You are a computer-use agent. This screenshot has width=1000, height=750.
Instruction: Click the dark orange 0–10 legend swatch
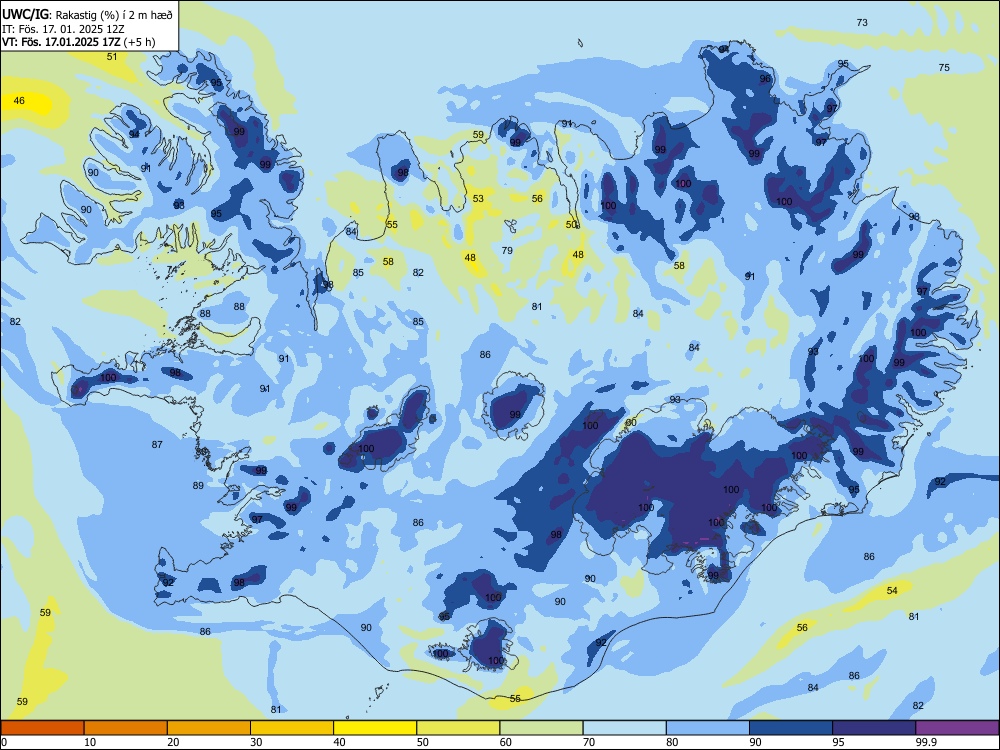(42, 728)
